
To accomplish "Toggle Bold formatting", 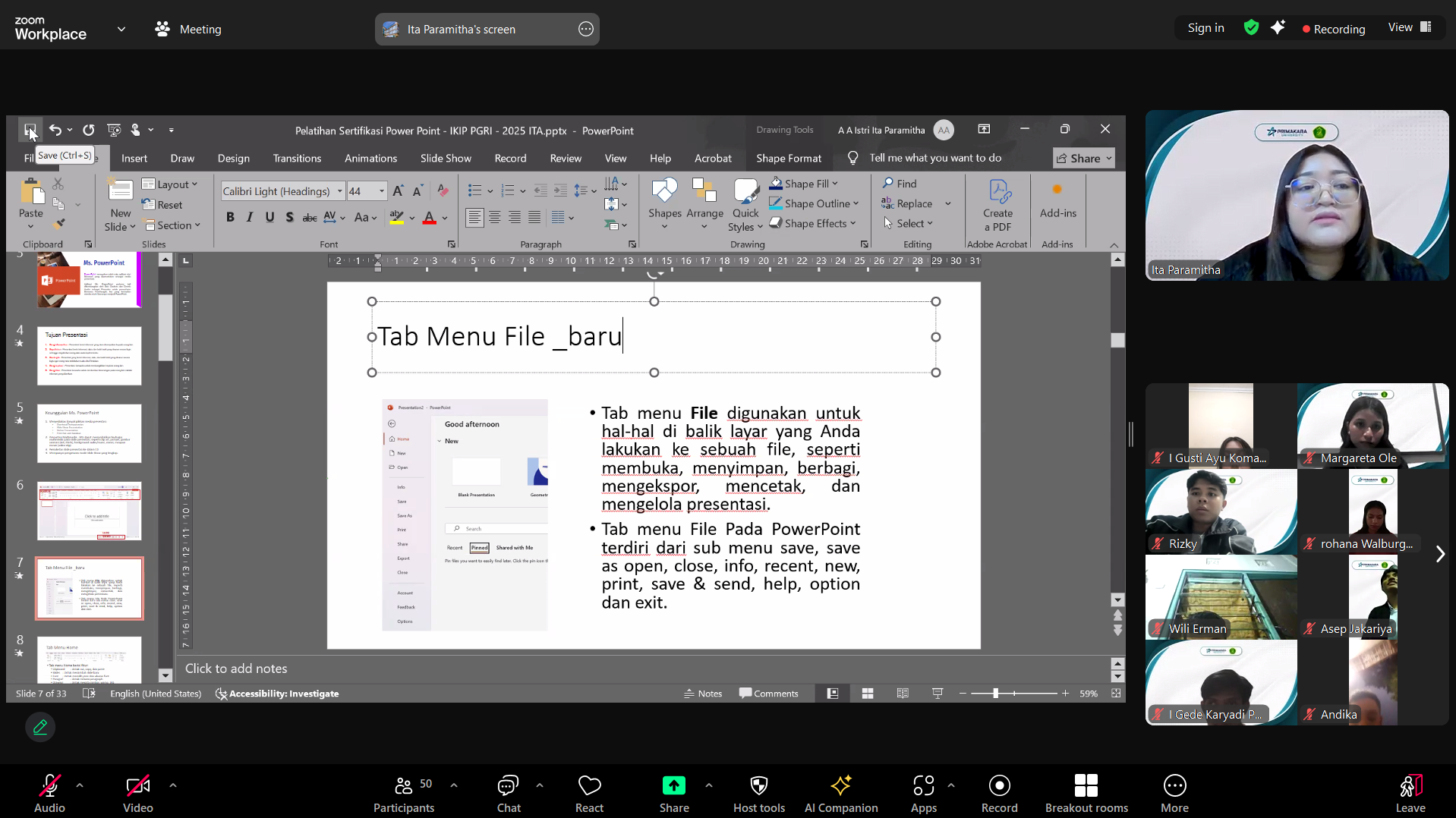I will tap(230, 218).
